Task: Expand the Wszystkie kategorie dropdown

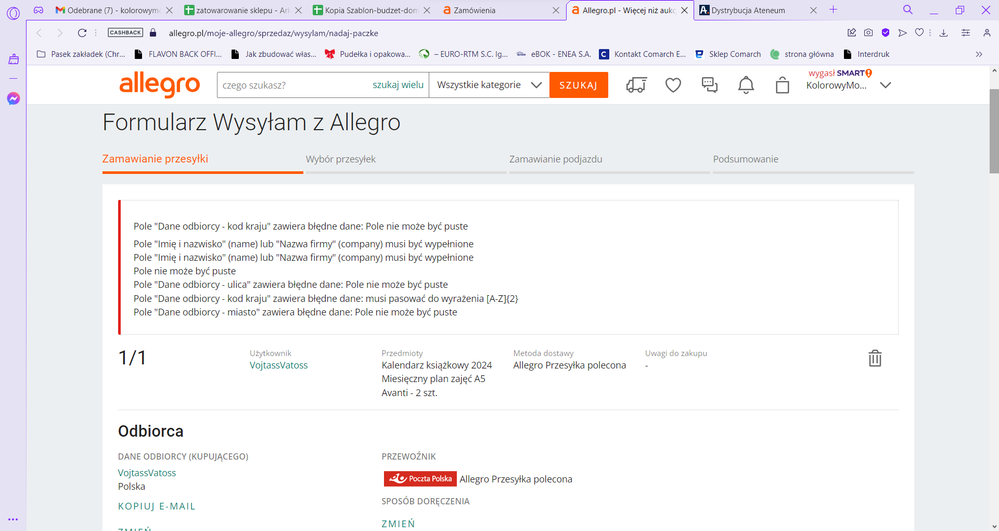Action: click(489, 85)
